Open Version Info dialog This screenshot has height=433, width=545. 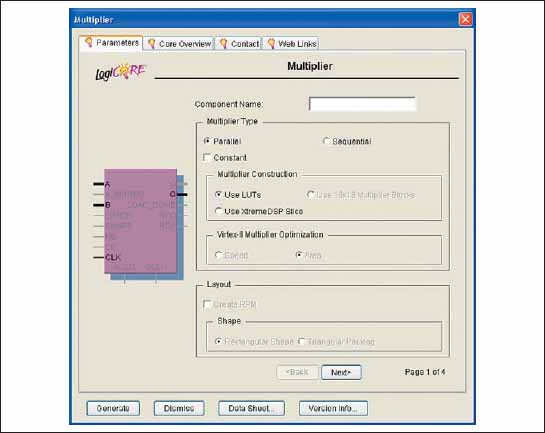coord(333,408)
